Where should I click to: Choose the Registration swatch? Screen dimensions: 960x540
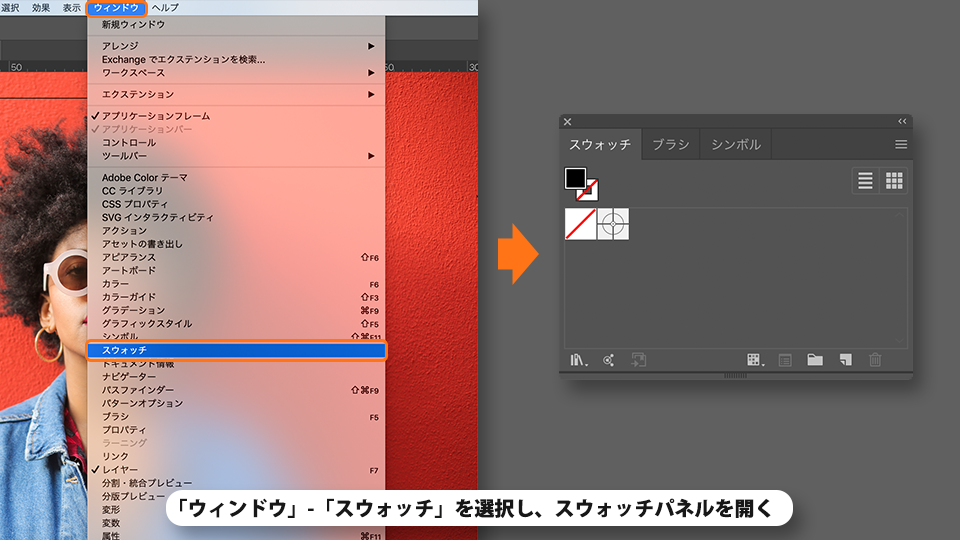tap(613, 224)
